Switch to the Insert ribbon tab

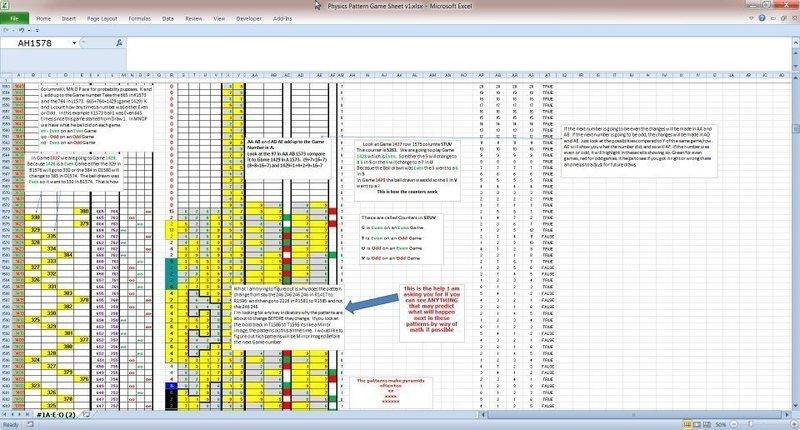[x=69, y=18]
